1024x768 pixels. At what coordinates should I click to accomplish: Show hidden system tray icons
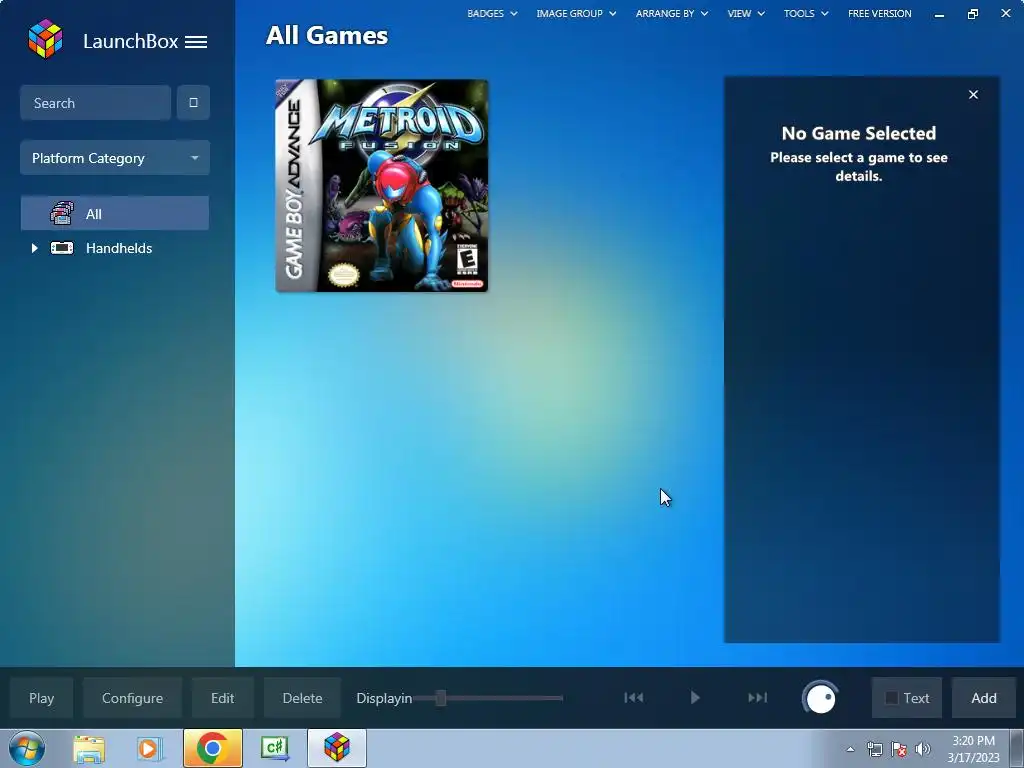click(850, 749)
